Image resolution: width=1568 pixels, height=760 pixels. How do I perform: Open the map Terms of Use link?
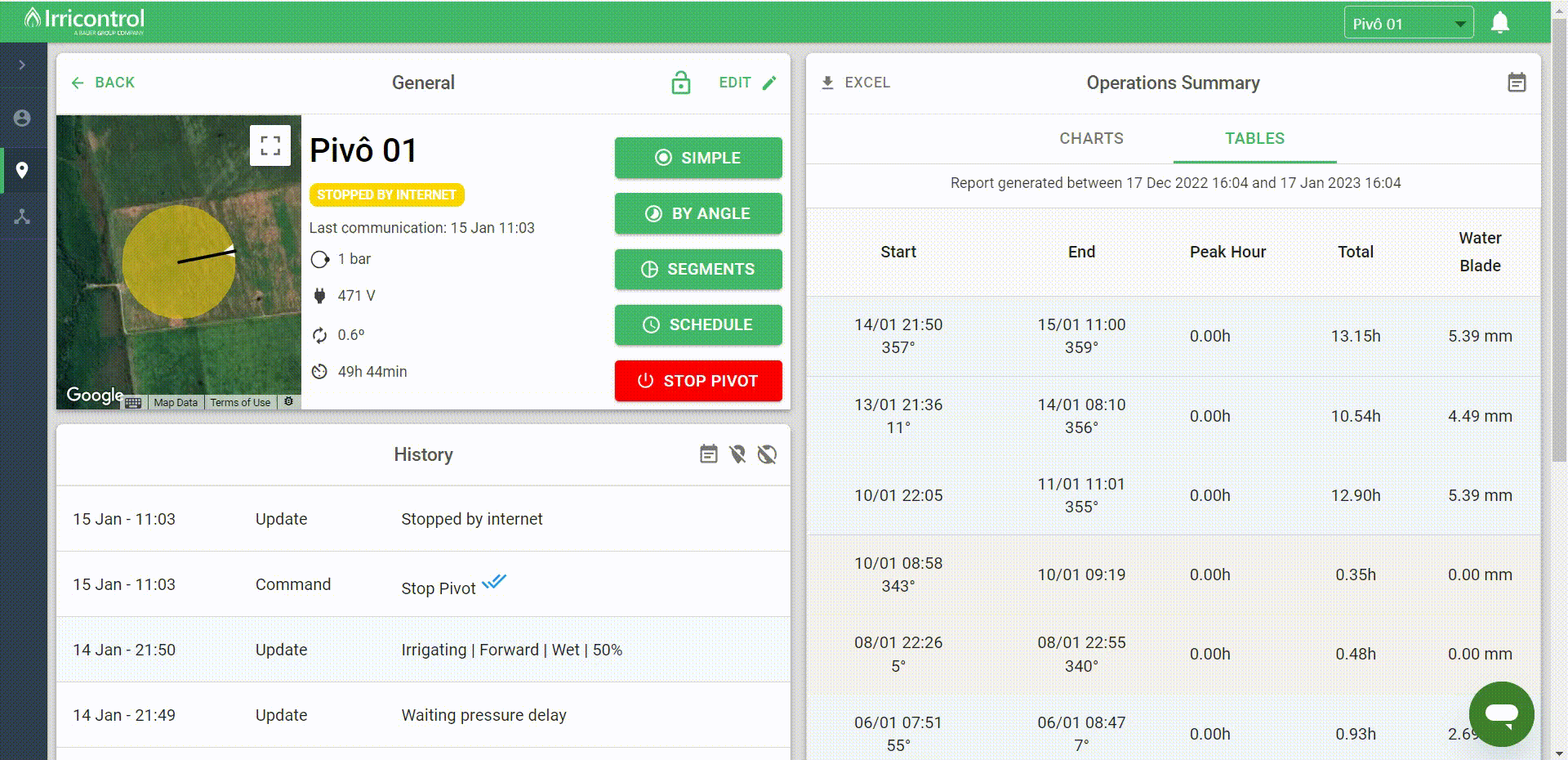240,402
